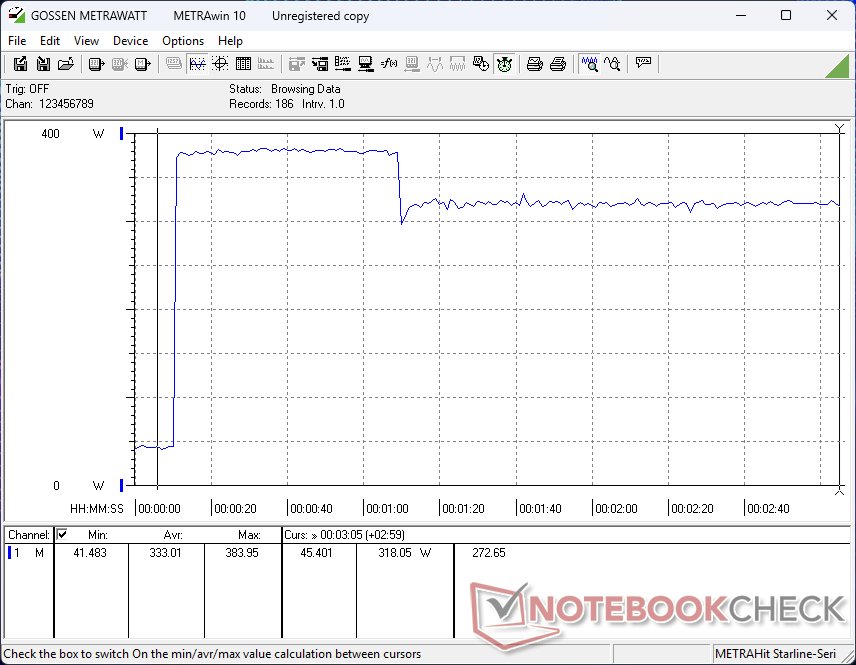
Task: Open the Options menu
Action: click(183, 41)
